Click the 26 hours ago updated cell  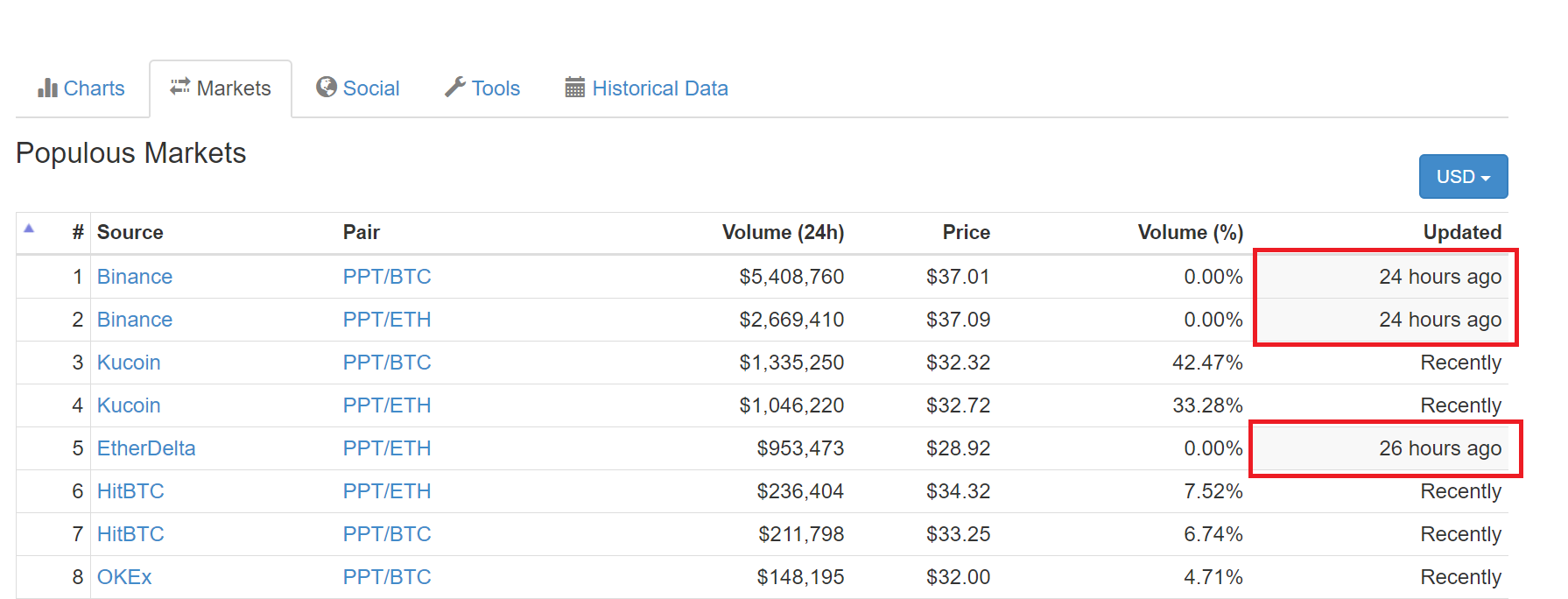pos(1440,448)
